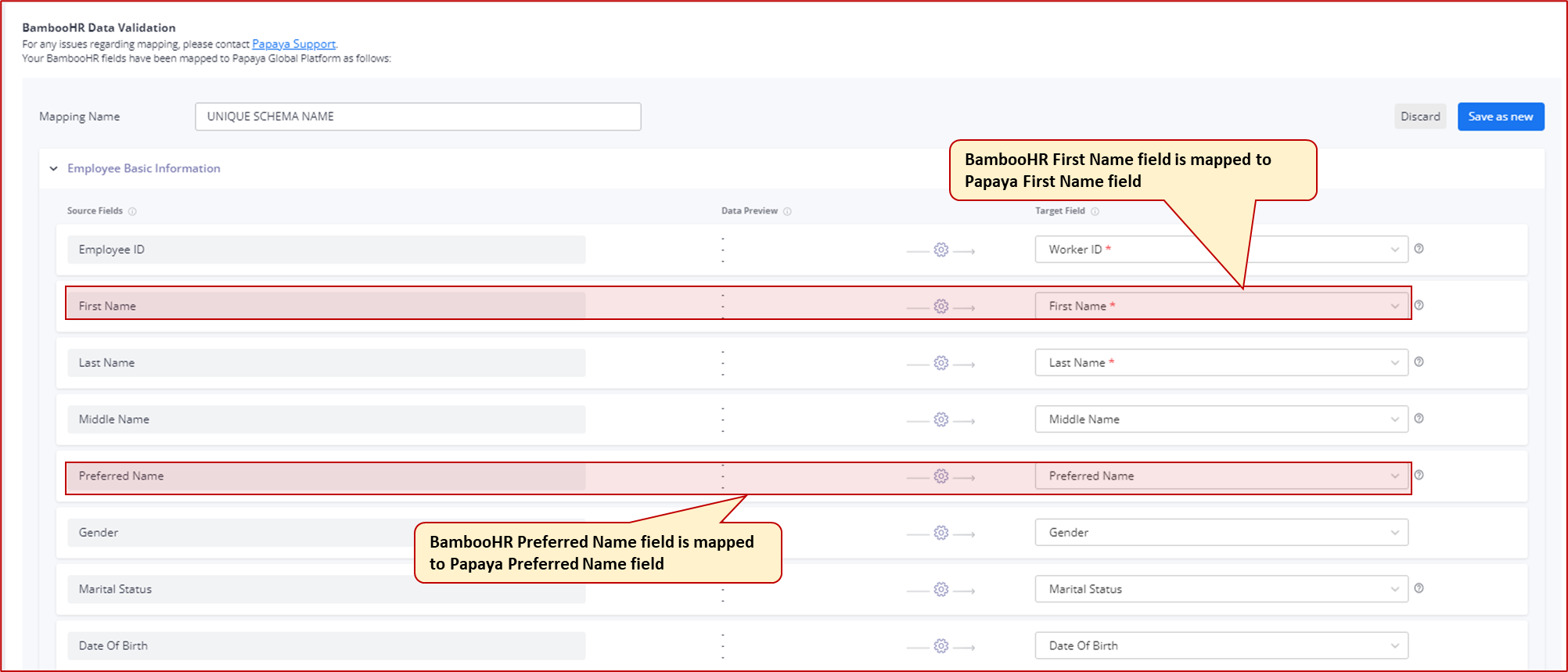Open the First Name target field dropdown

tap(1221, 306)
